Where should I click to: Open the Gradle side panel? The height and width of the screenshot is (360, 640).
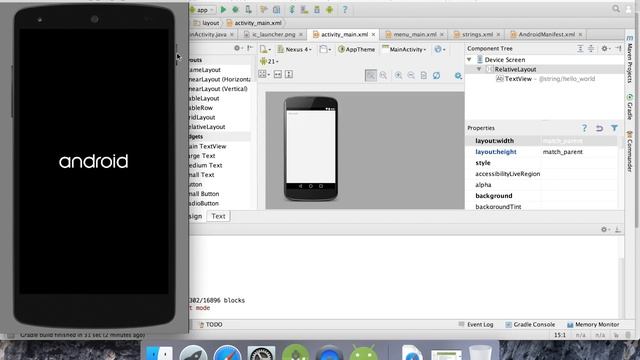point(630,107)
